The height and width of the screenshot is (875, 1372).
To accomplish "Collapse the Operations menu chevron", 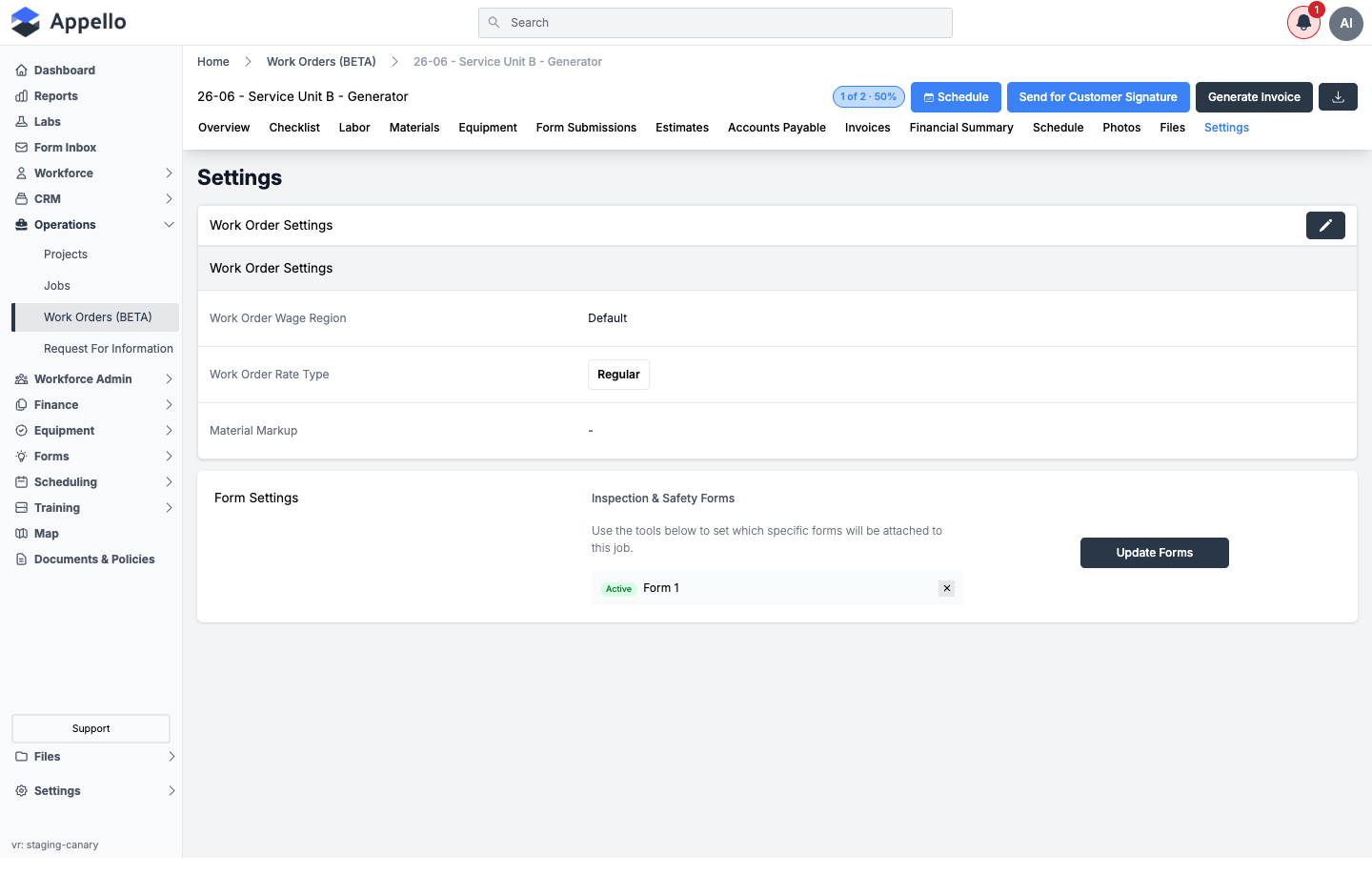I will [169, 225].
